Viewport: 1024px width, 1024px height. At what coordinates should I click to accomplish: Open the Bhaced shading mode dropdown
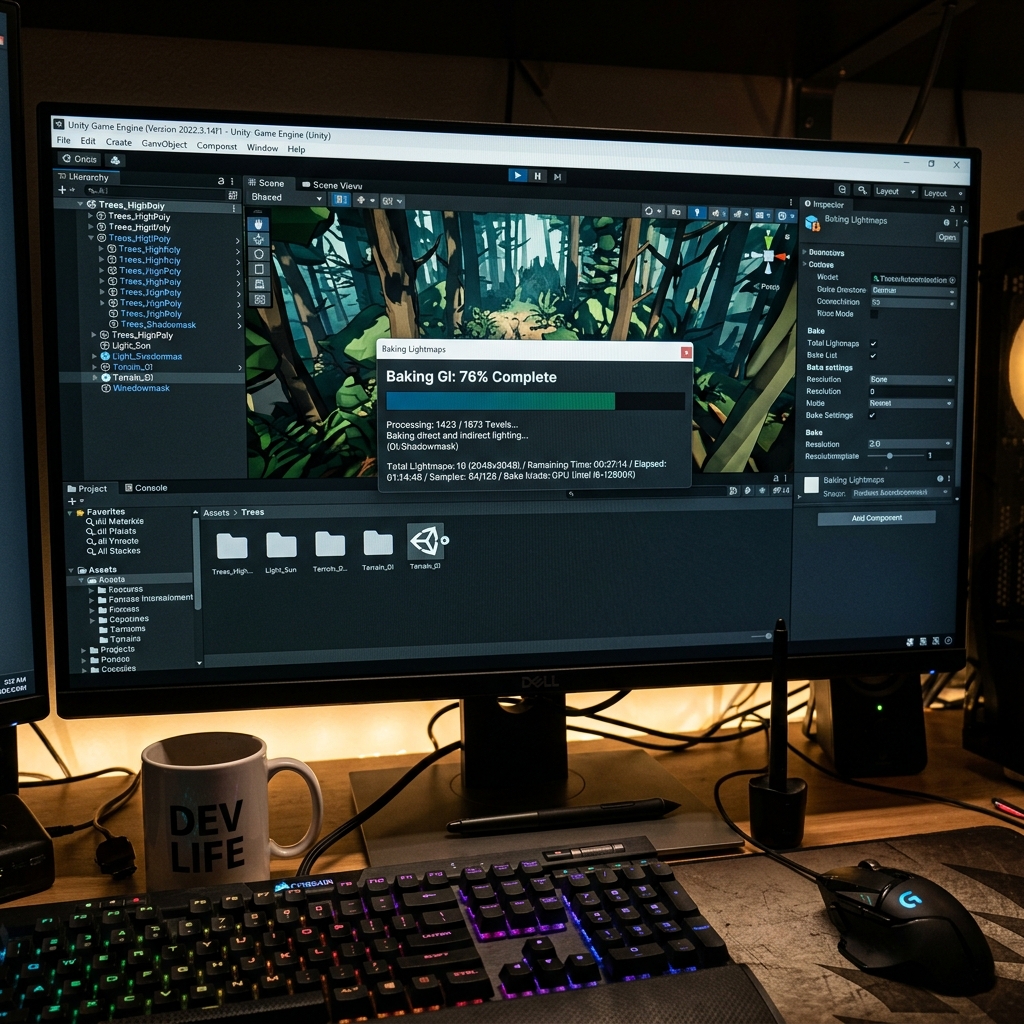coord(286,197)
